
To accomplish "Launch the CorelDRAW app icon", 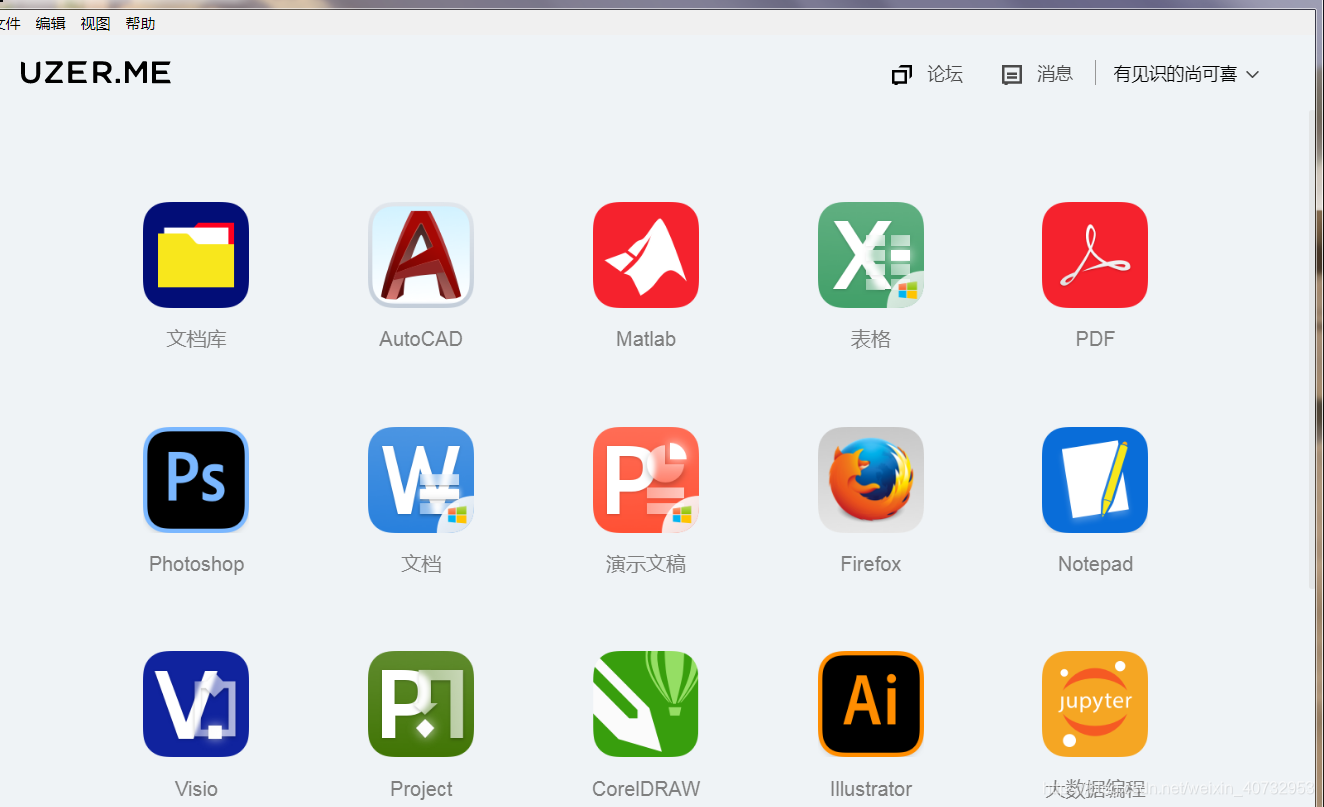I will 646,704.
